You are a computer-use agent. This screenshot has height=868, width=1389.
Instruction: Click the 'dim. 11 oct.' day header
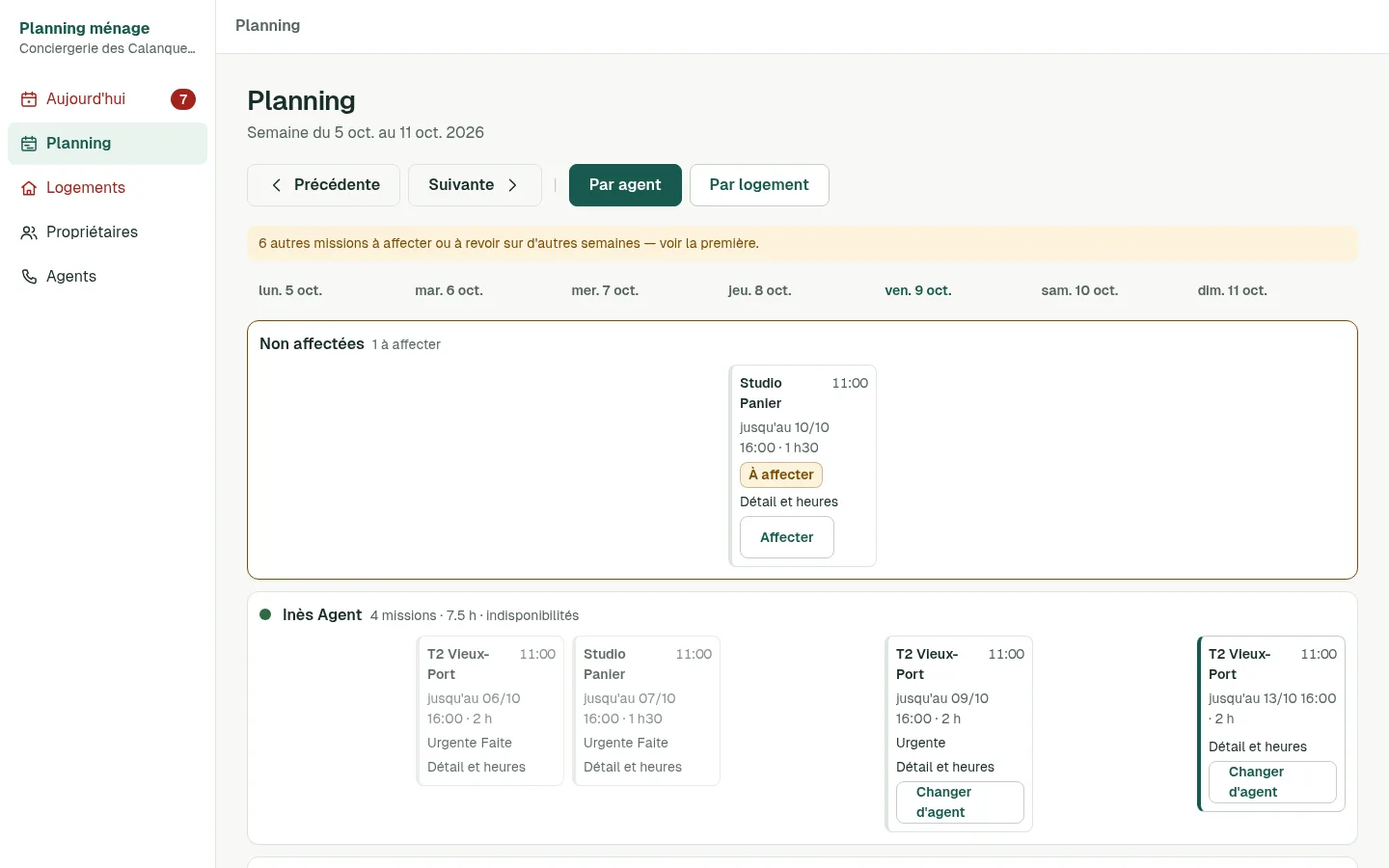click(1233, 290)
